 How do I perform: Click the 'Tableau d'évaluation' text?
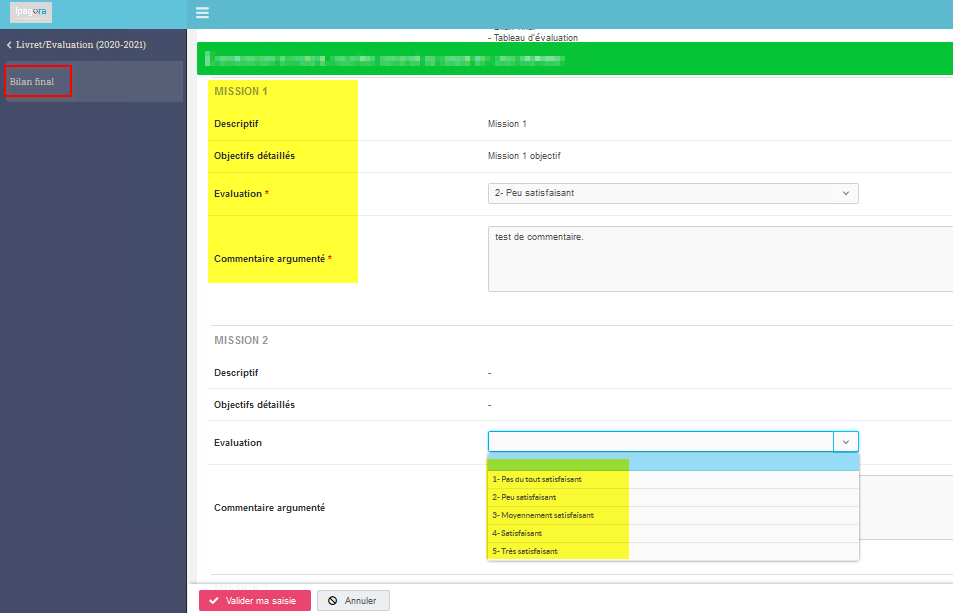pyautogui.click(x=535, y=38)
